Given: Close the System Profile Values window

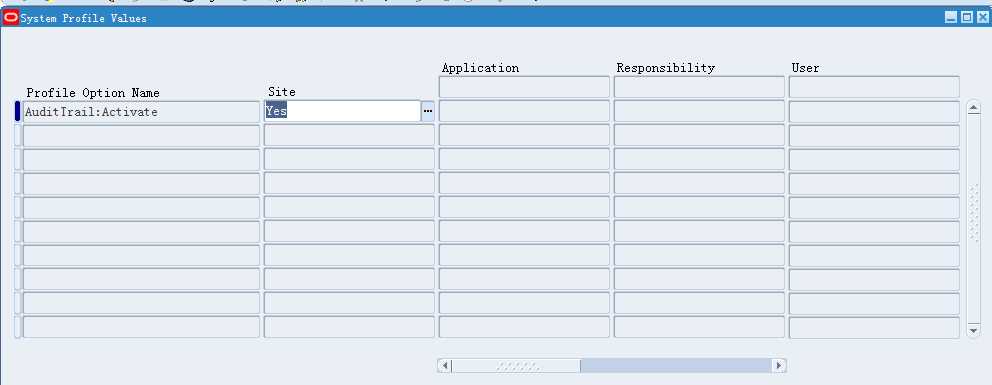Looking at the screenshot, I should 982,18.
